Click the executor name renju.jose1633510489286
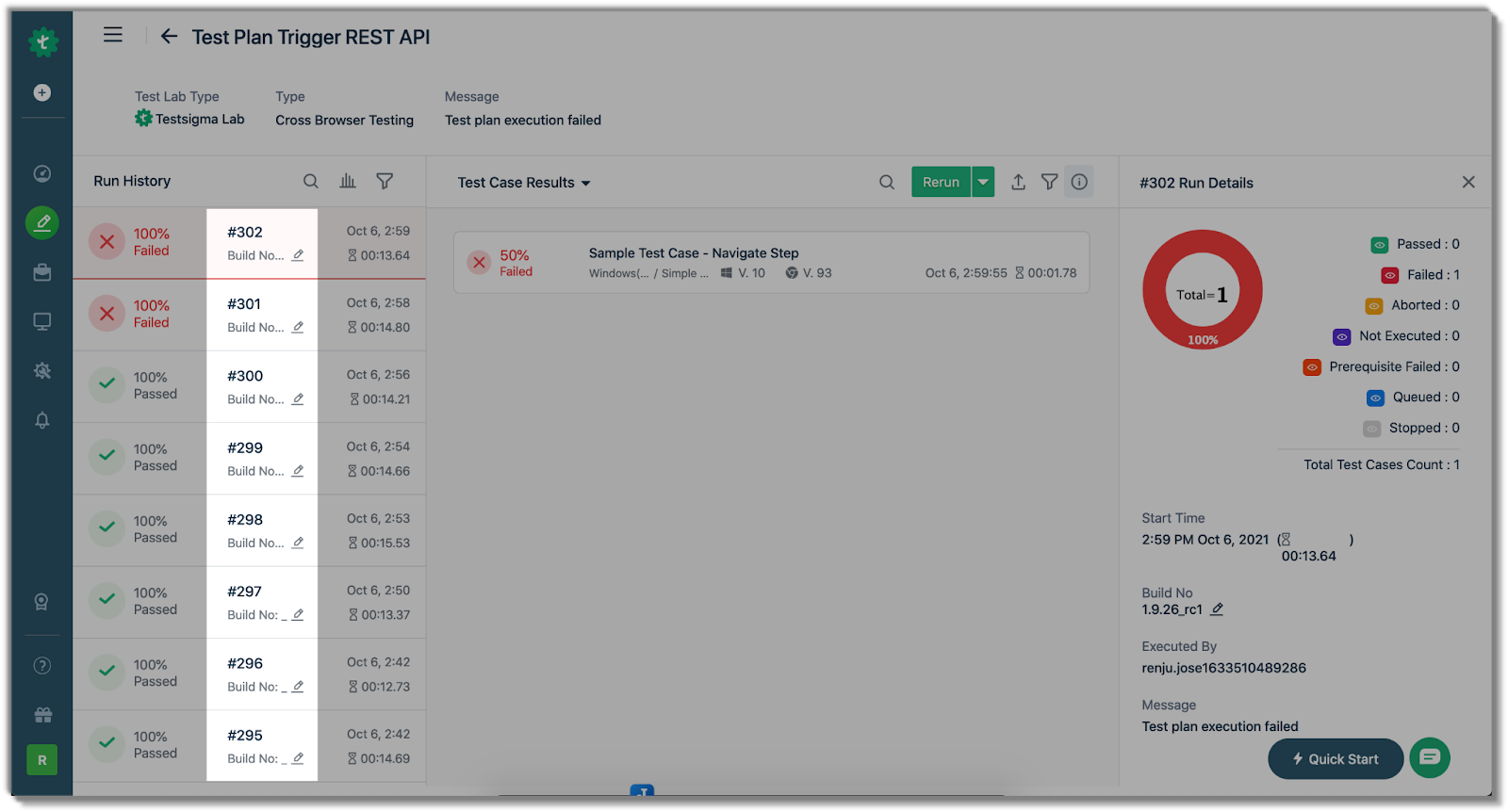 [1223, 668]
